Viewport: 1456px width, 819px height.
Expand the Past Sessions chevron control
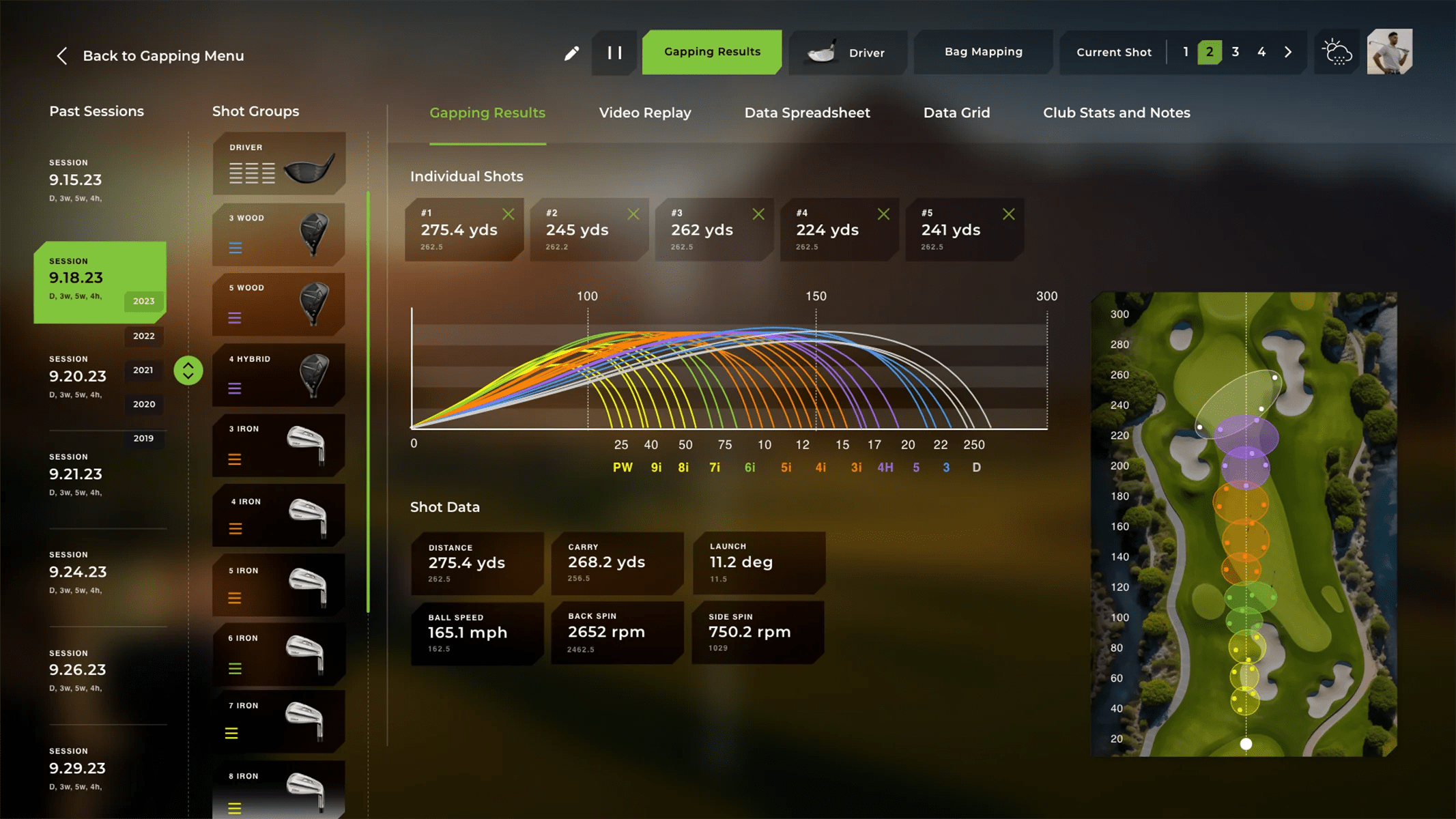tap(188, 370)
